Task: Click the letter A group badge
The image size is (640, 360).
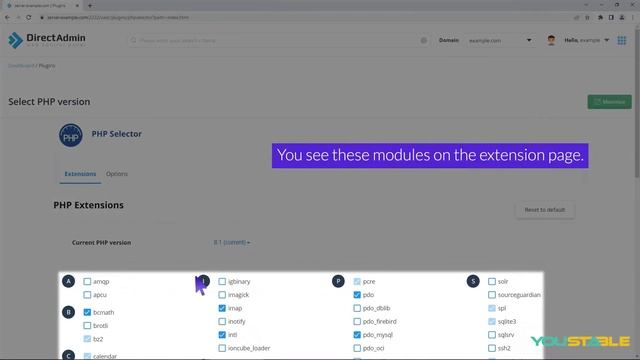Action: pos(68,281)
